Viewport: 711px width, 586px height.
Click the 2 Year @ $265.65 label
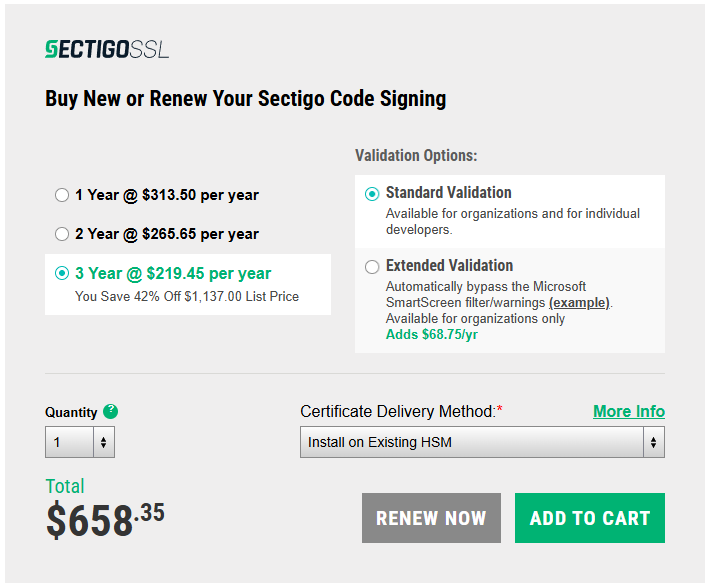coord(167,234)
